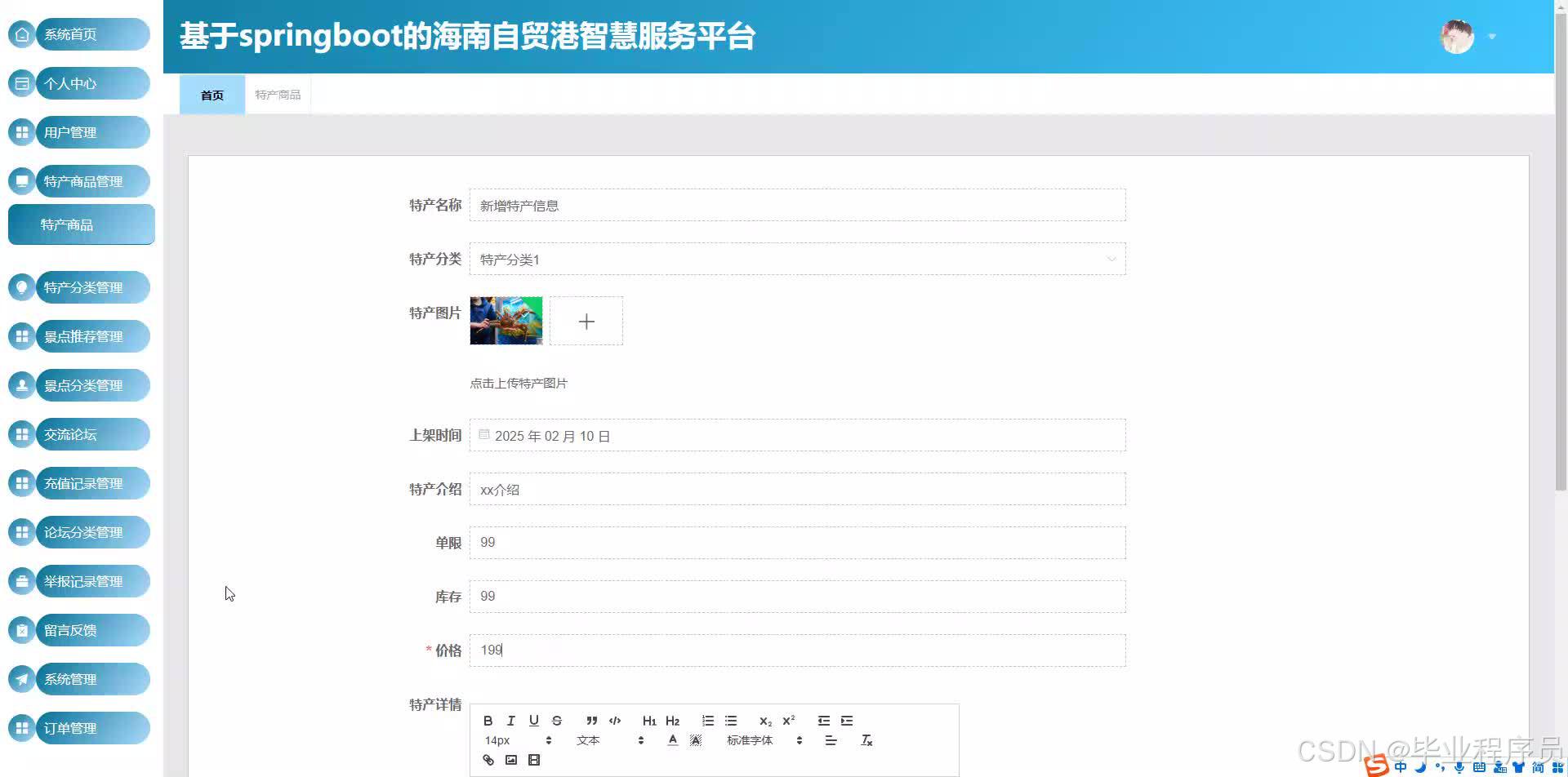1568x777 pixels.
Task: Open the font color picker
Action: pos(672,739)
